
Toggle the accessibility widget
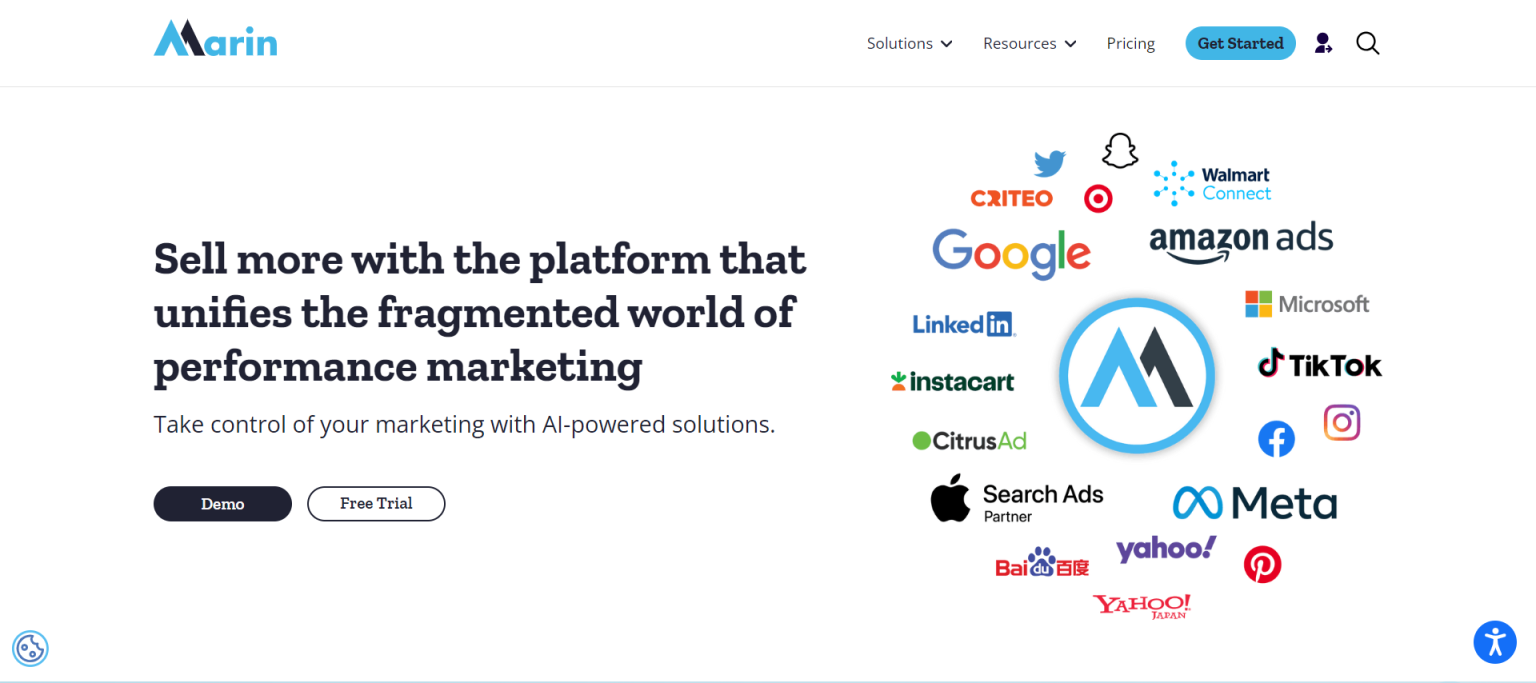[x=1495, y=642]
